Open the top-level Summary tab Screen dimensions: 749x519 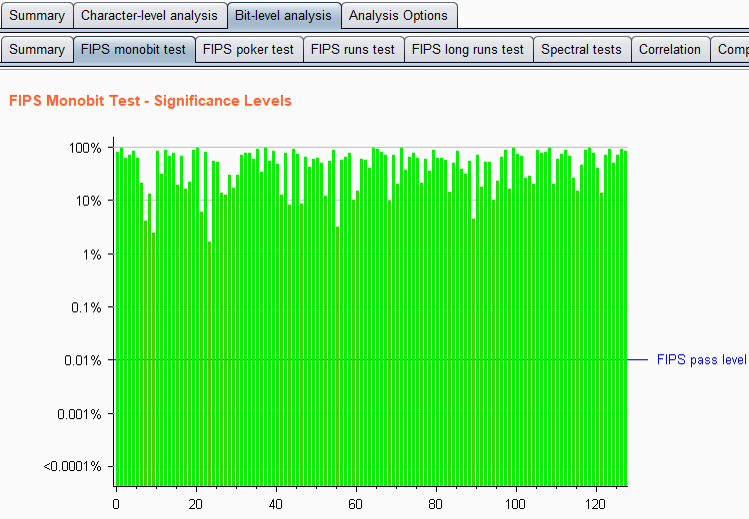pos(37,15)
